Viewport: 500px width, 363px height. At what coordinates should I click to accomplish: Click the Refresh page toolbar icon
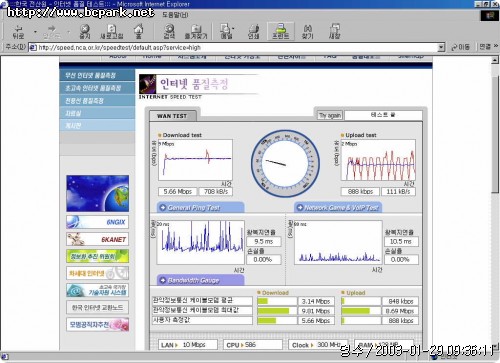[112, 31]
